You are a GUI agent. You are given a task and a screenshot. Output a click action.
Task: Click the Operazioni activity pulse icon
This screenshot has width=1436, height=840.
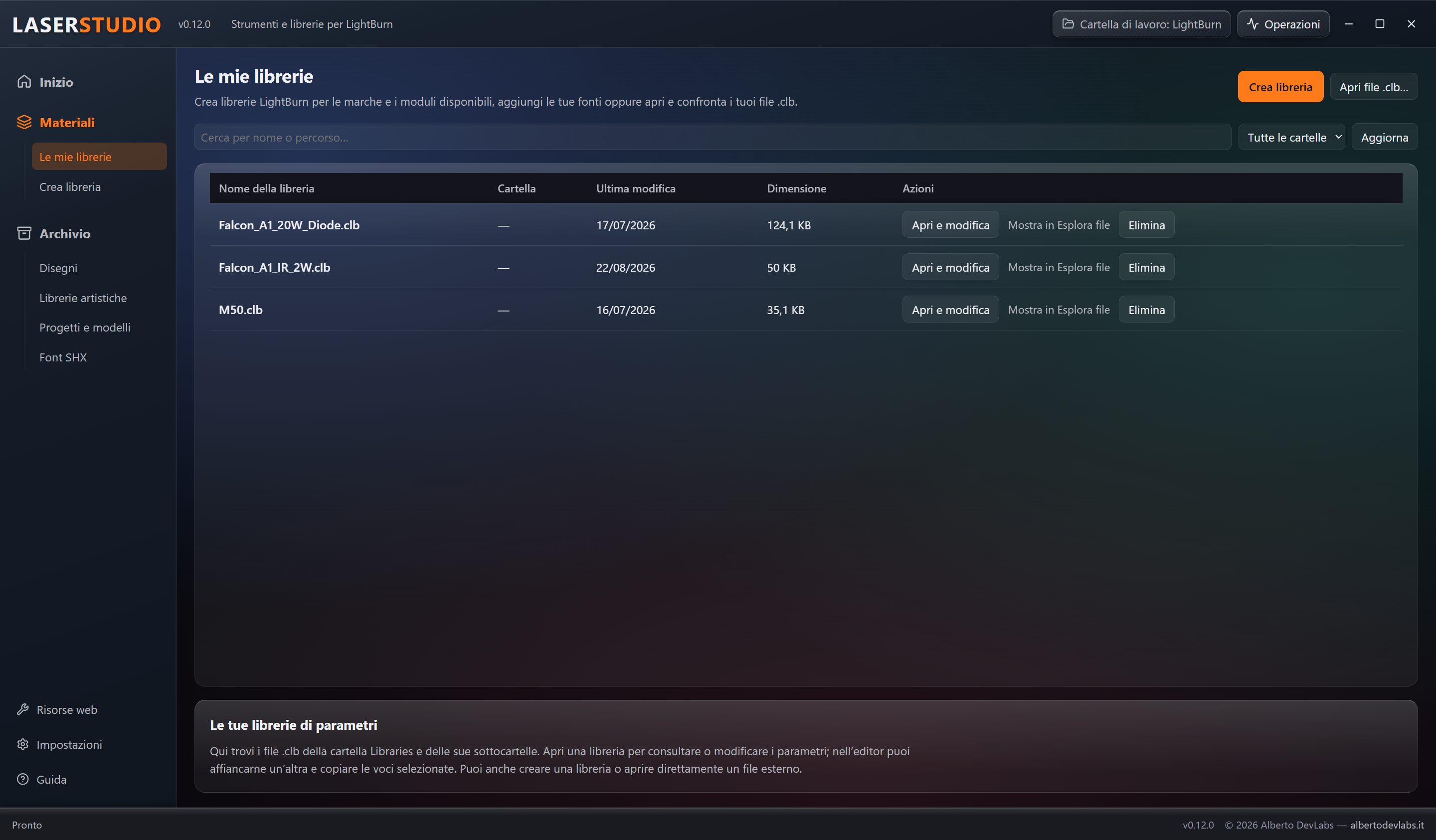(1253, 24)
